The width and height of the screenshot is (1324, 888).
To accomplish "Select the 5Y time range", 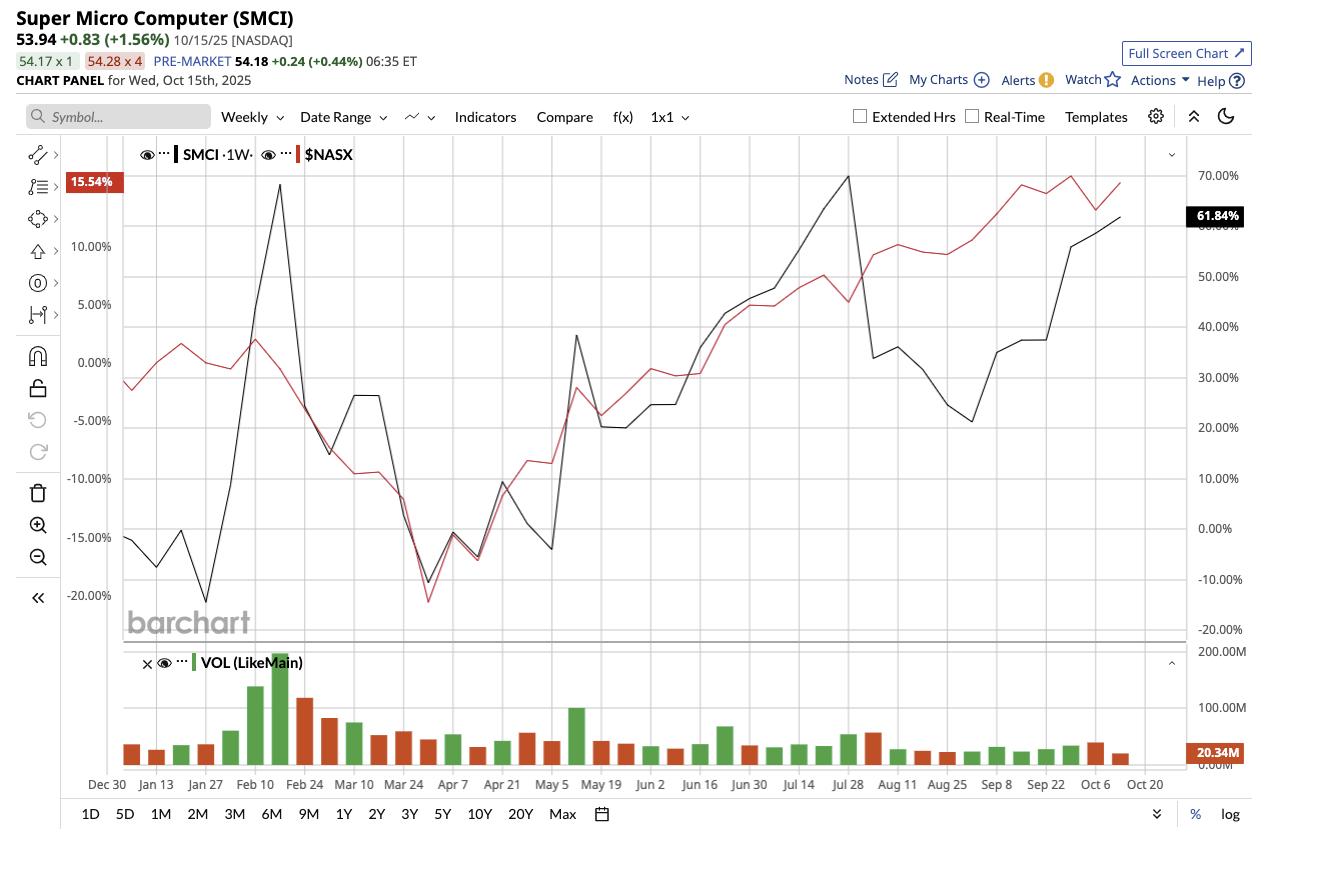I will (x=442, y=814).
